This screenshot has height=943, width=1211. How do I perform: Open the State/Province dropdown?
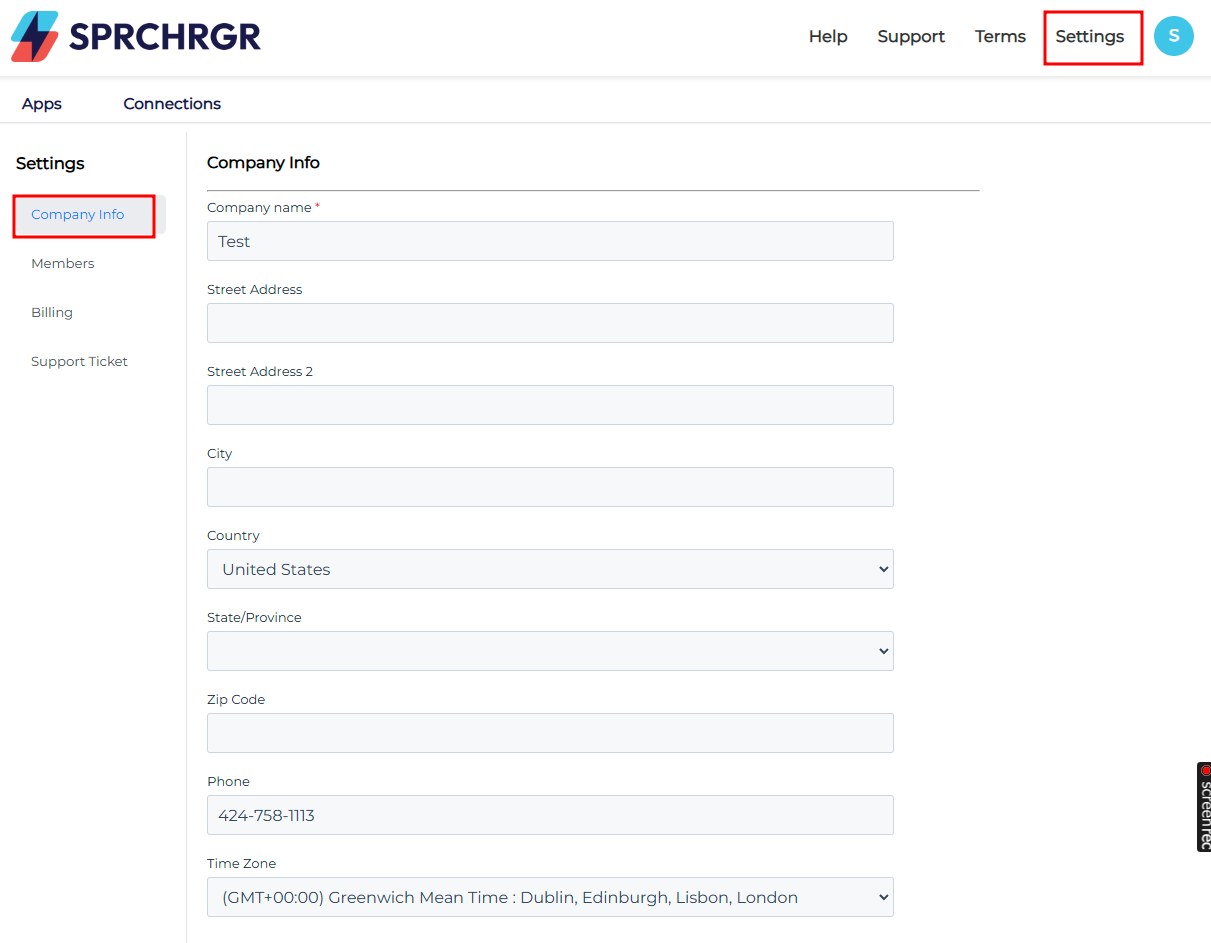click(x=550, y=651)
